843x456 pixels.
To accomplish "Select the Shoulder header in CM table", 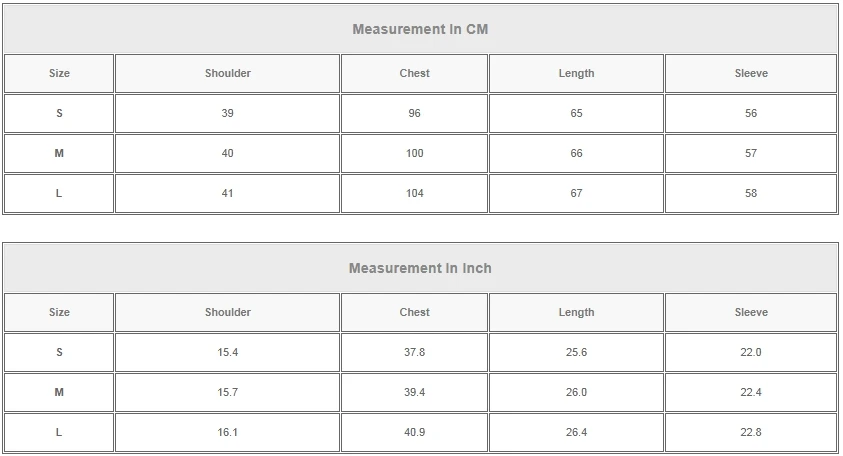I will click(x=228, y=73).
